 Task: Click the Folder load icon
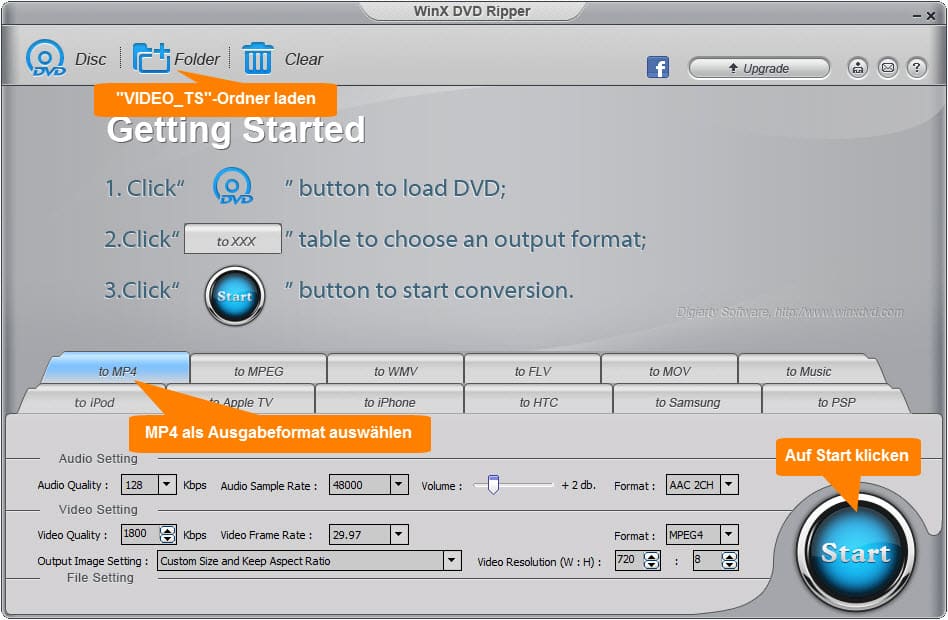click(x=152, y=59)
